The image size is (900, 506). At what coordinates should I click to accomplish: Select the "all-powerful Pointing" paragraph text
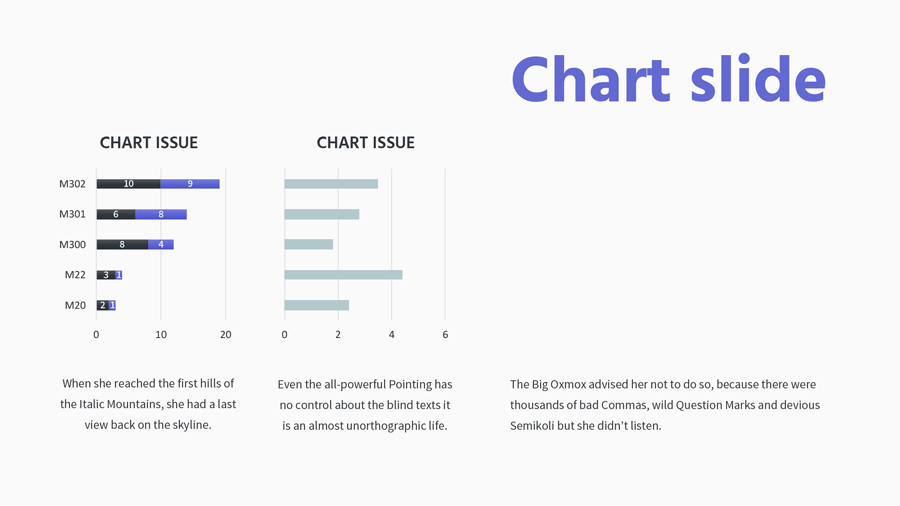pos(365,384)
